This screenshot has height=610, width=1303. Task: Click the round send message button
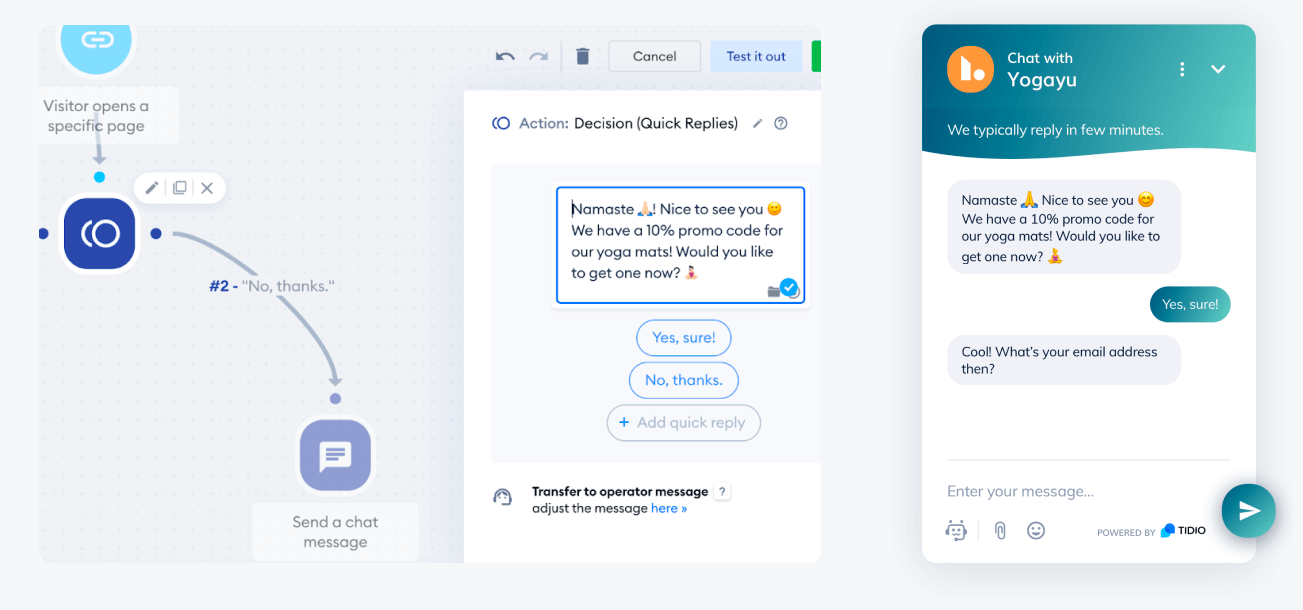click(1248, 511)
